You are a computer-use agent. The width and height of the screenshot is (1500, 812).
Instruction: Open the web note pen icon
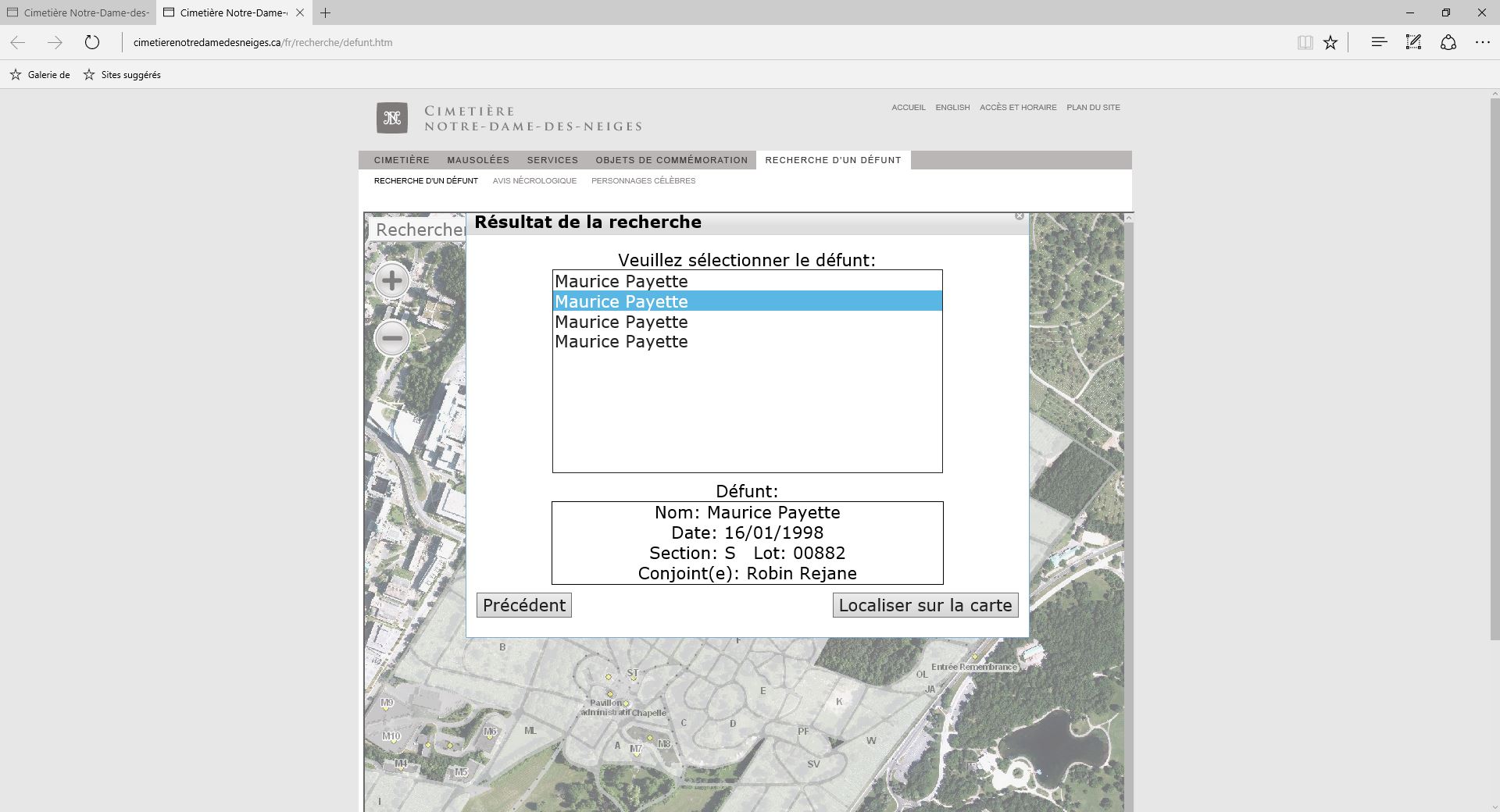pyautogui.click(x=1413, y=42)
